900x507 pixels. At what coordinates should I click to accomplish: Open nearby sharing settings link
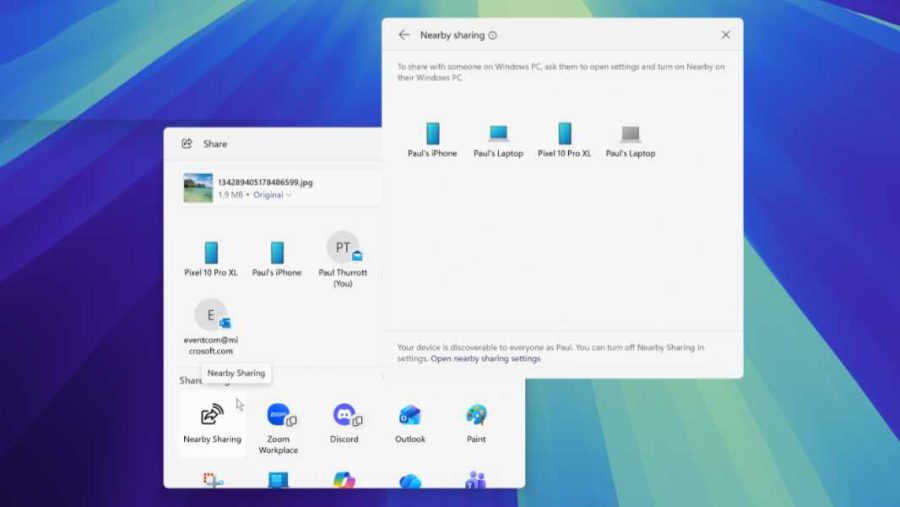(486, 358)
